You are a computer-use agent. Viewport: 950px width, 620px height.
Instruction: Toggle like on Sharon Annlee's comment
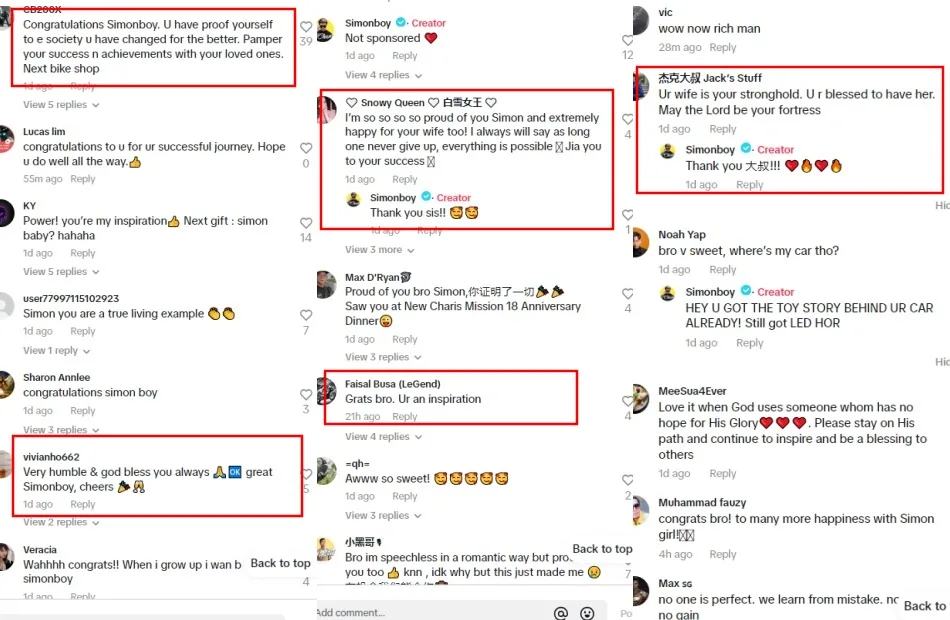(x=306, y=392)
